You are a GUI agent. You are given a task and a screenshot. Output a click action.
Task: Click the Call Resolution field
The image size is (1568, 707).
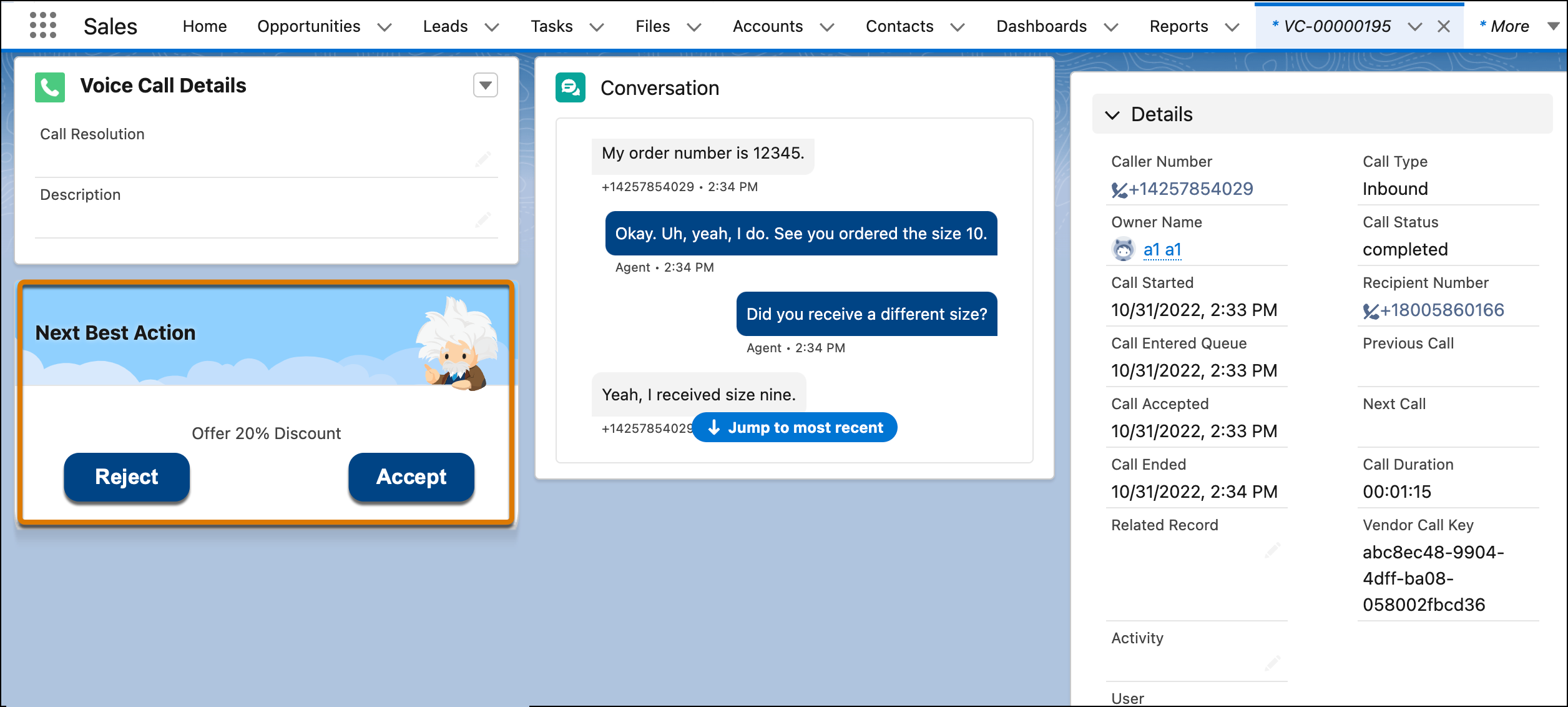pos(267,150)
